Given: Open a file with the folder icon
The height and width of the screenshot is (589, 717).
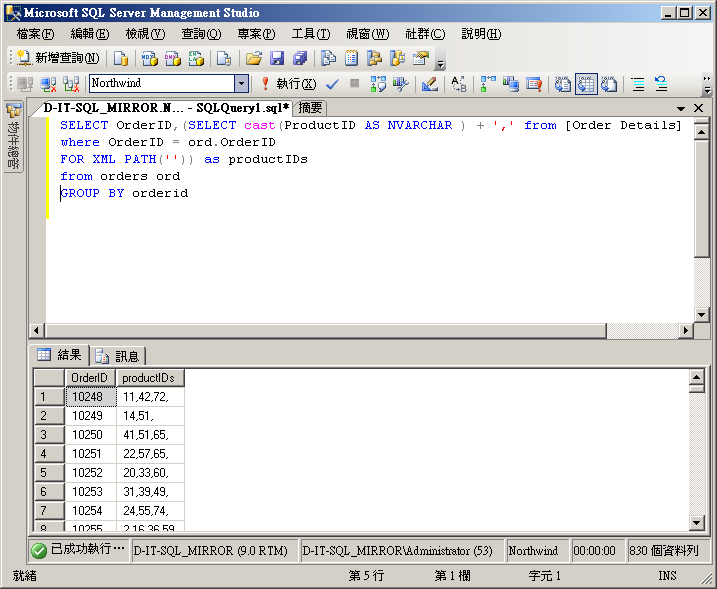Looking at the screenshot, I should point(254,58).
